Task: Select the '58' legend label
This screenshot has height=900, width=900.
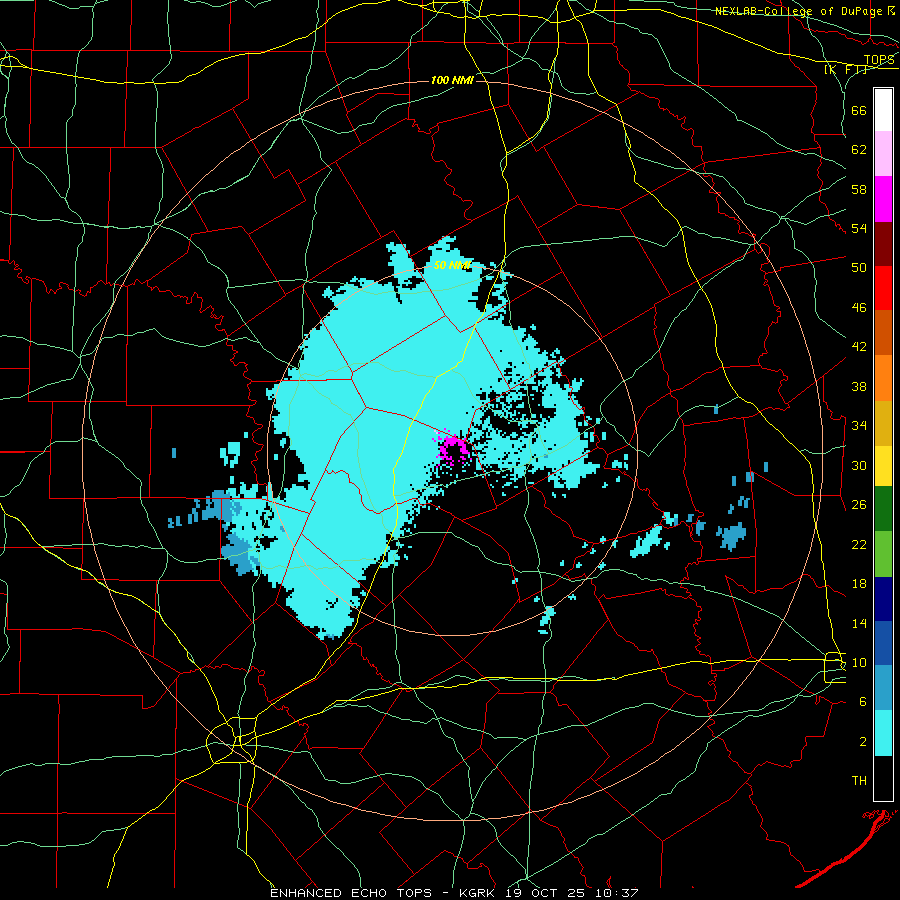Action: [x=859, y=189]
